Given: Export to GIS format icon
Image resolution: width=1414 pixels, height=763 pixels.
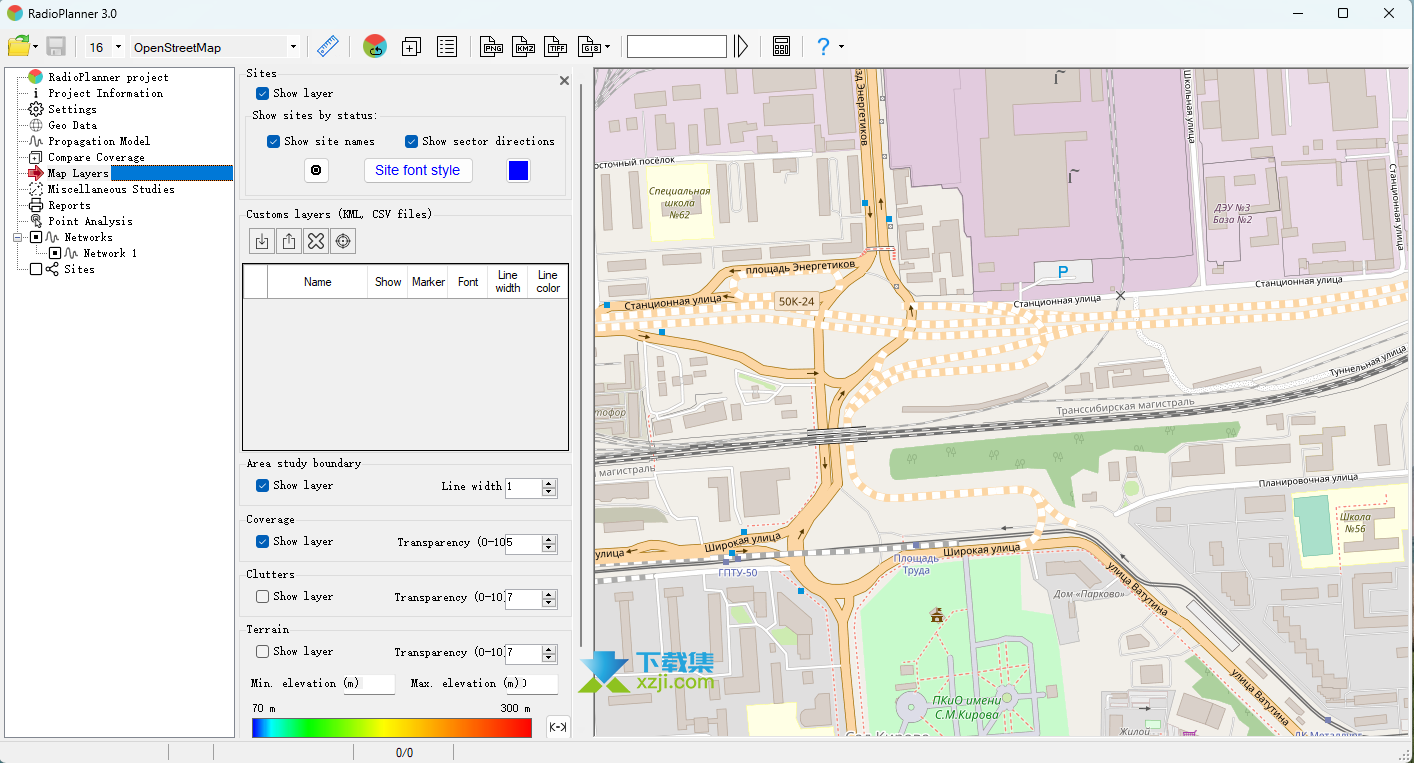Looking at the screenshot, I should pos(590,46).
